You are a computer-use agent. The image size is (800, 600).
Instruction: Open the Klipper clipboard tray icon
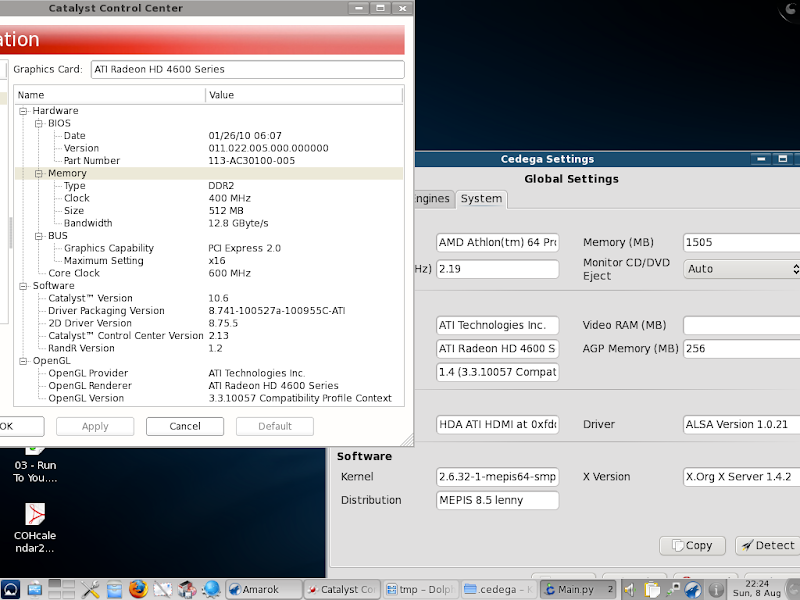[650, 589]
